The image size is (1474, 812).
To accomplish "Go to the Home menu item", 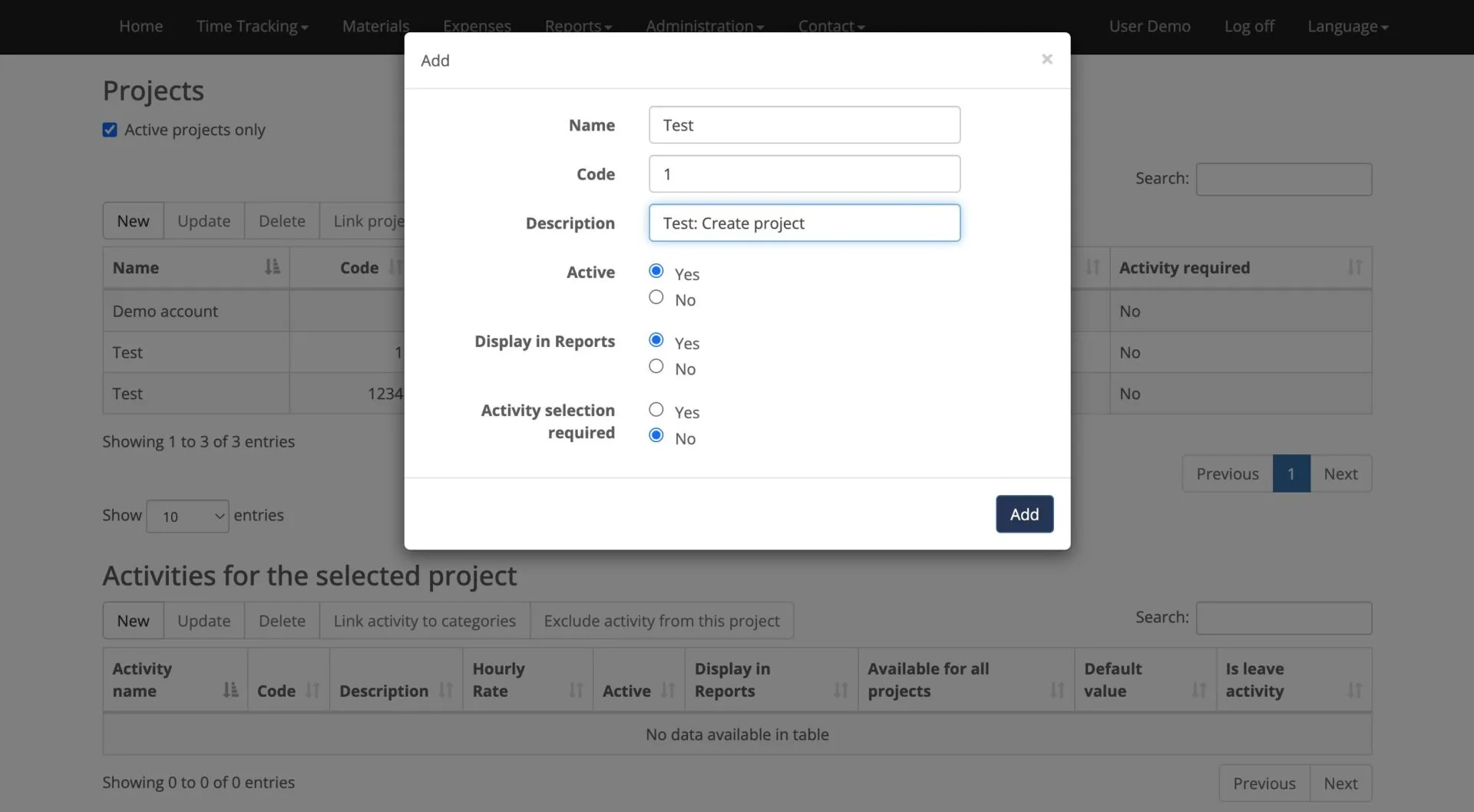I will click(140, 26).
